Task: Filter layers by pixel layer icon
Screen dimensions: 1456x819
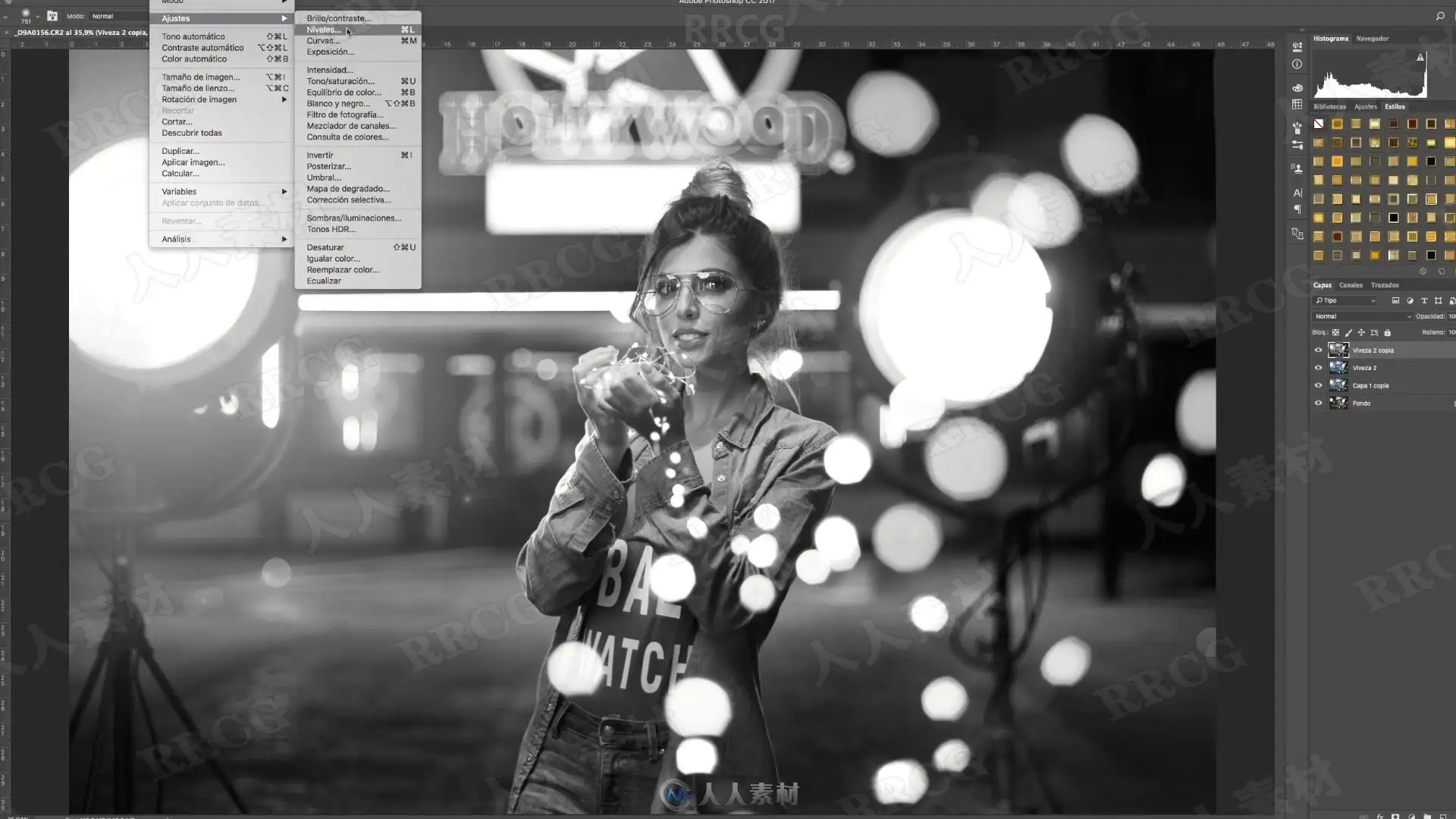Action: (x=1395, y=301)
